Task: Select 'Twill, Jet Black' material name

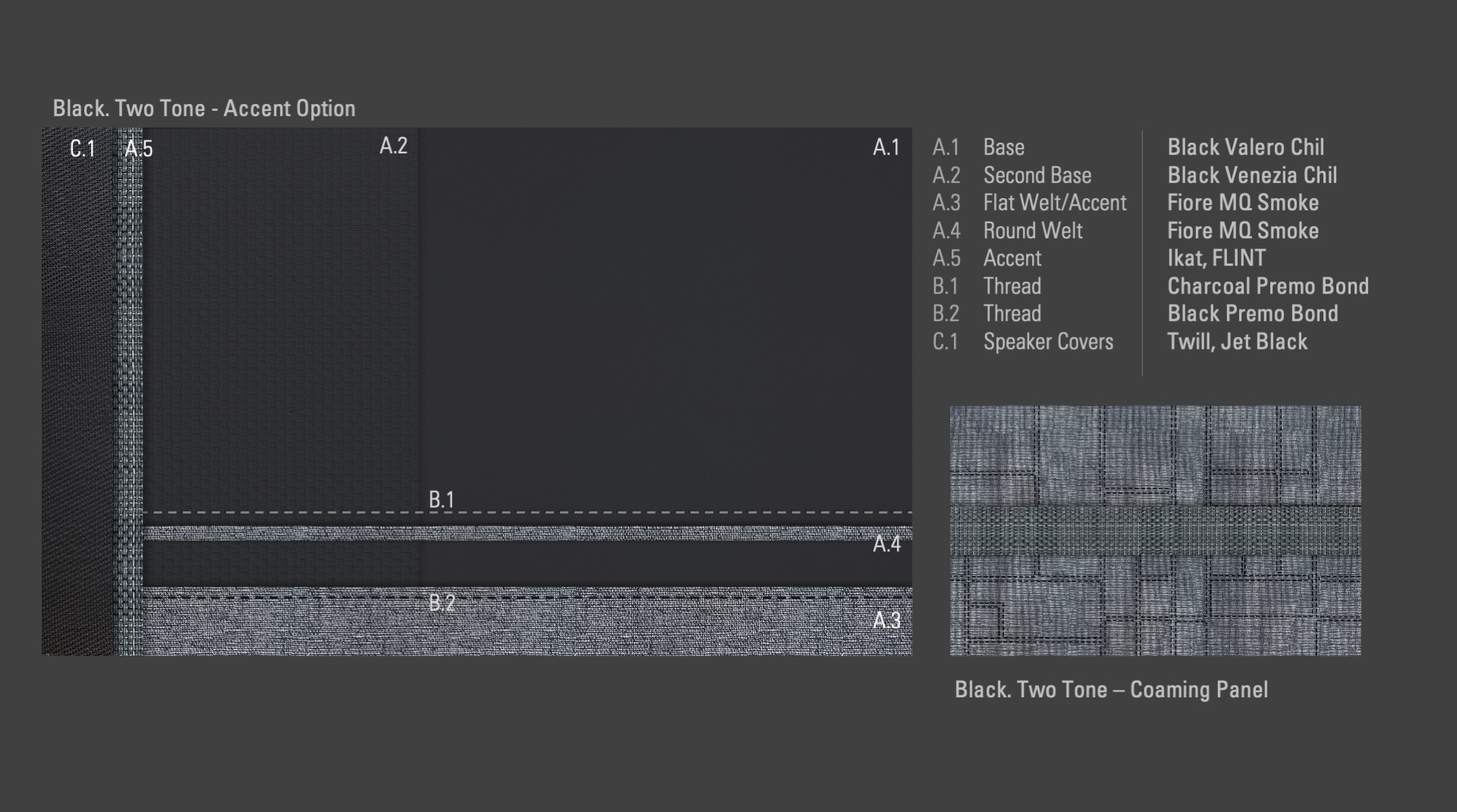Action: [1237, 341]
